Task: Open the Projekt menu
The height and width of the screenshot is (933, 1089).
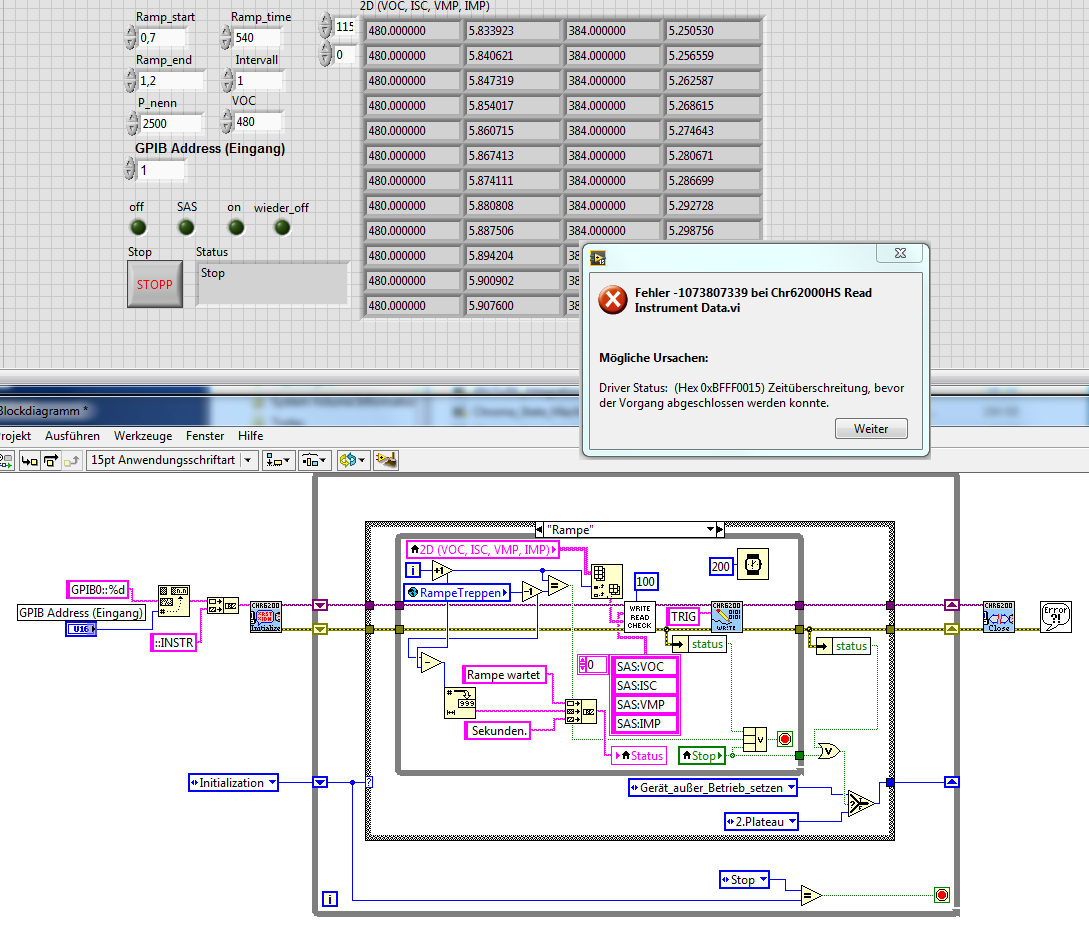Action: click(15, 436)
